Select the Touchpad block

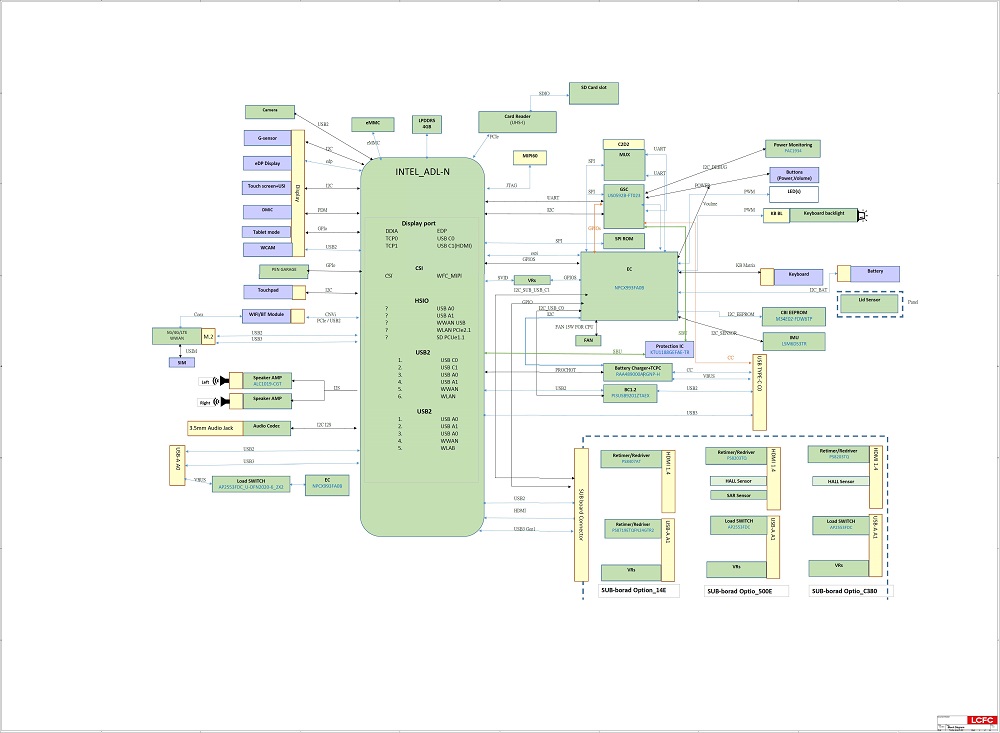click(x=268, y=292)
